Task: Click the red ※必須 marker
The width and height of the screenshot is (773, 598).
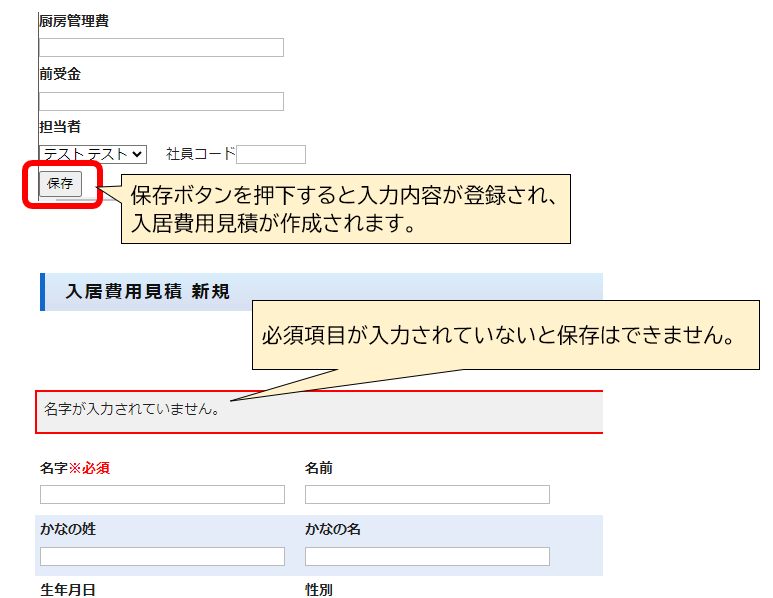Action: tap(89, 467)
